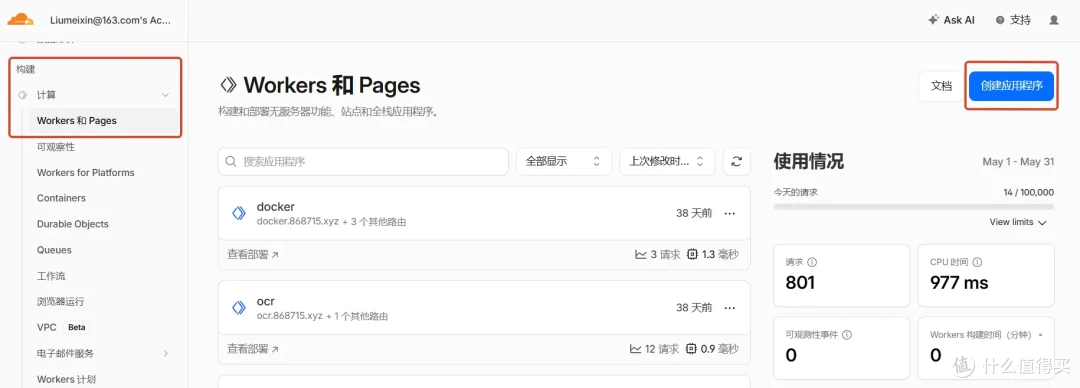Click the docker worker icon
Viewport: 1080px width, 388px height.
(x=238, y=214)
